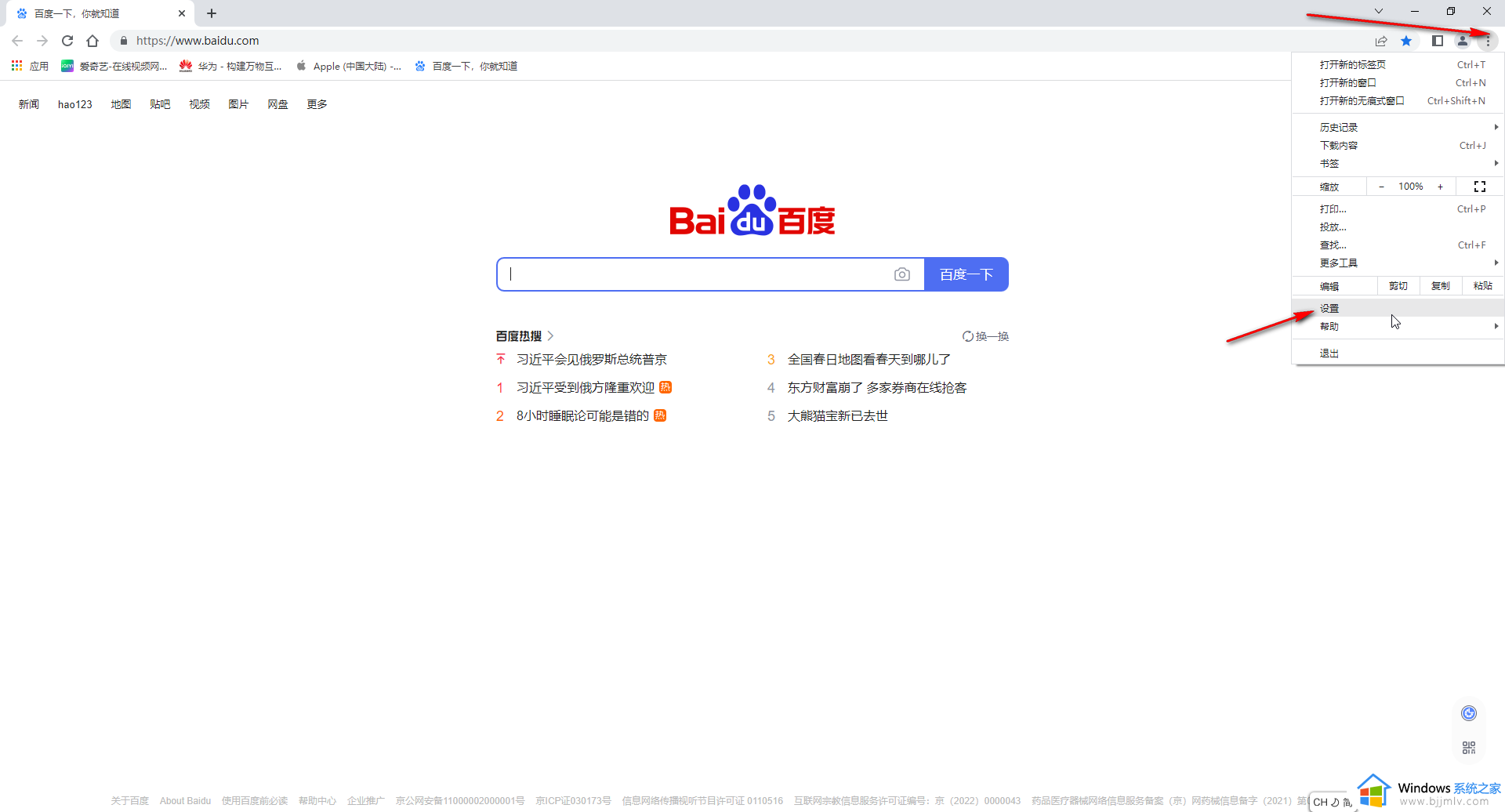Open the 华为 bookmark

pyautogui.click(x=230, y=66)
